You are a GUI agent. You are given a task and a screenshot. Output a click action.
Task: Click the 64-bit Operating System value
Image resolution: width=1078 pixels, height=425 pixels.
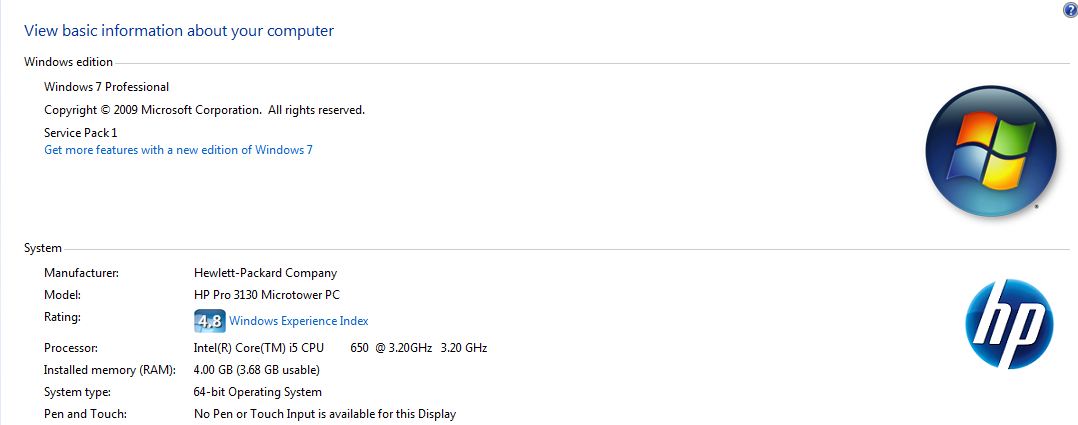click(x=258, y=392)
